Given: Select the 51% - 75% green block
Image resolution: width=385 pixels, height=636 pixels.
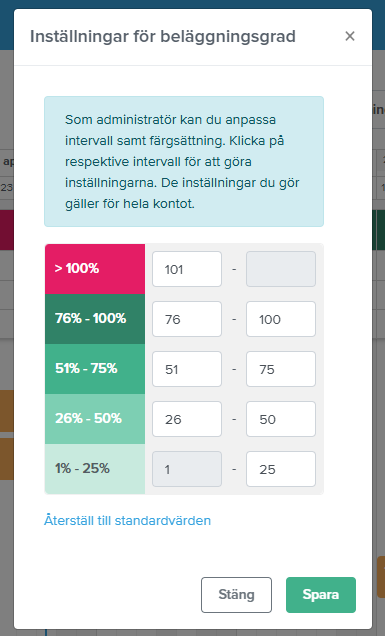Looking at the screenshot, I should point(95,369).
